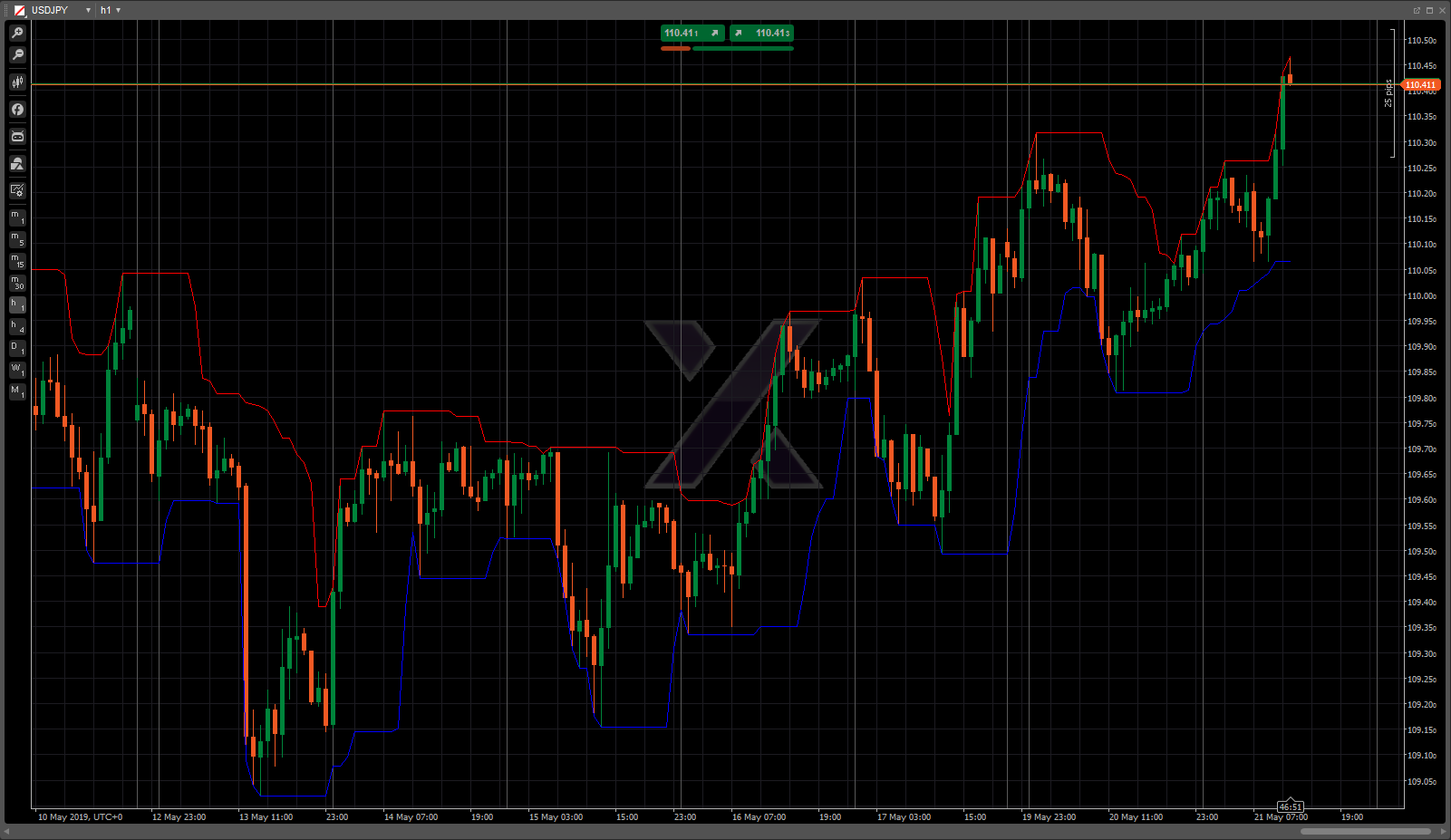The width and height of the screenshot is (1451, 840).
Task: Switch to the m30 timeframe
Action: (17, 283)
